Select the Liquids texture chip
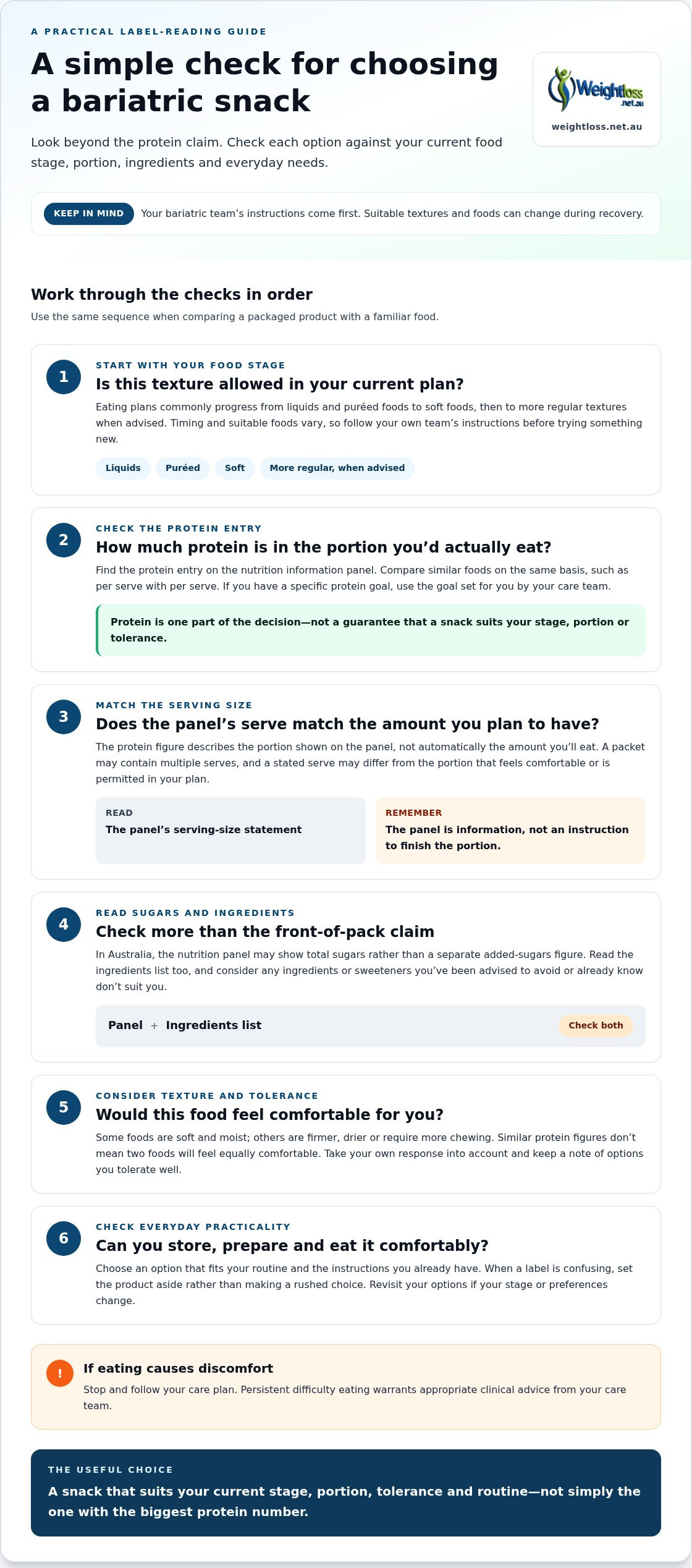Image resolution: width=692 pixels, height=1568 pixels. (123, 468)
